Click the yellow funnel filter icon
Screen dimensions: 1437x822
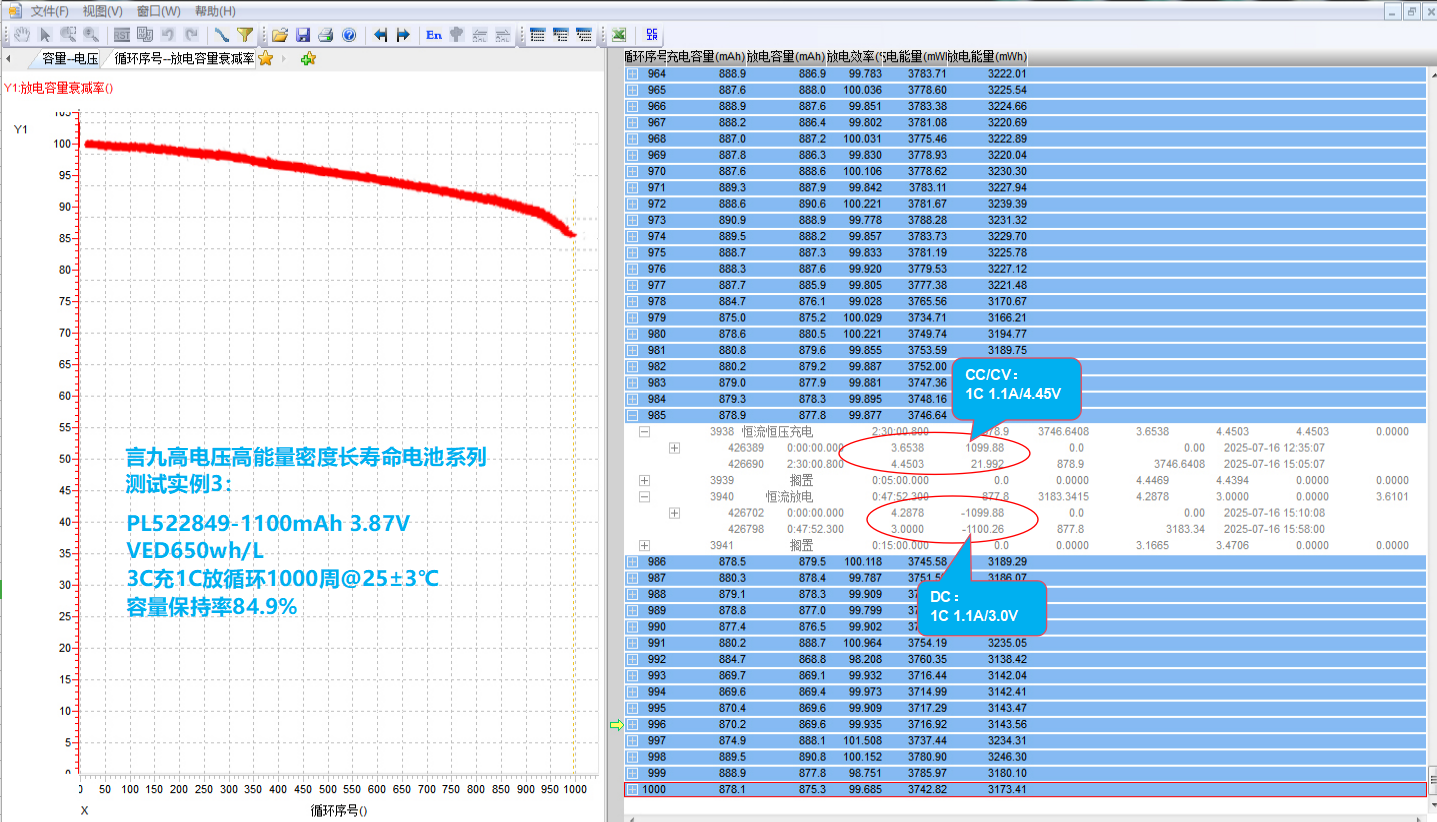pos(245,35)
